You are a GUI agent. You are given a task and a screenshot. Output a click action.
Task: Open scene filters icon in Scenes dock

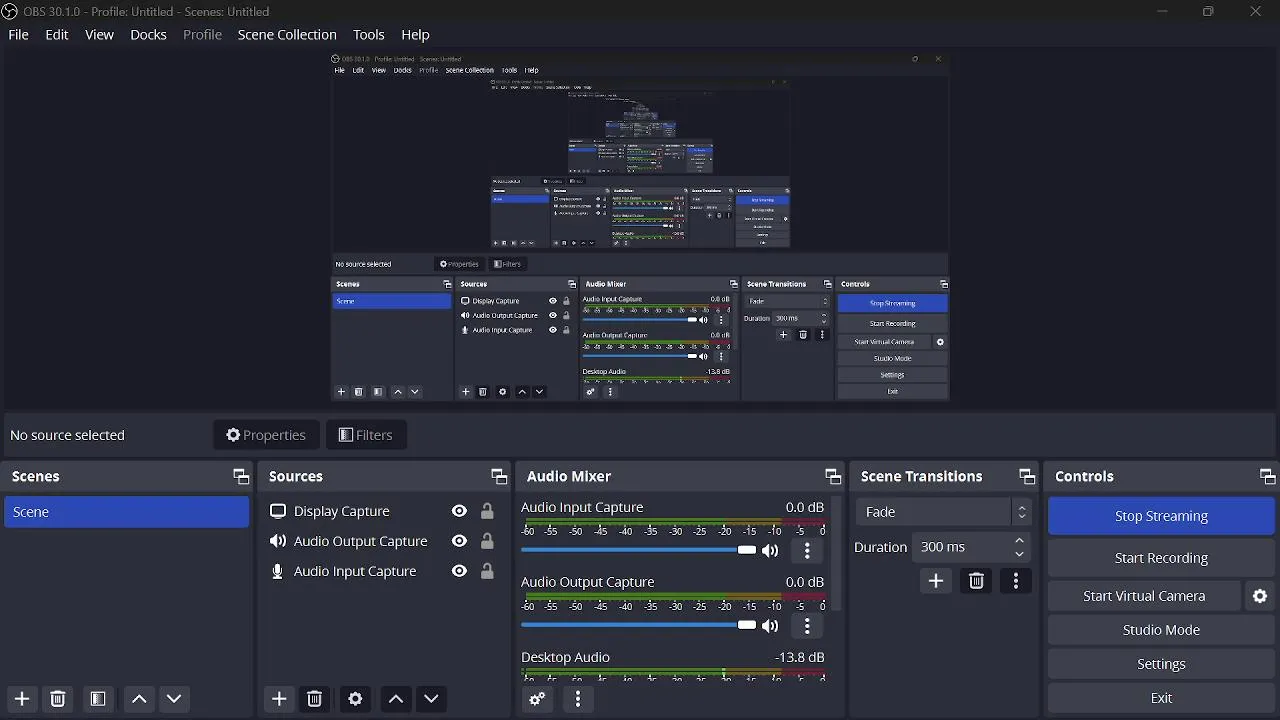(98, 699)
